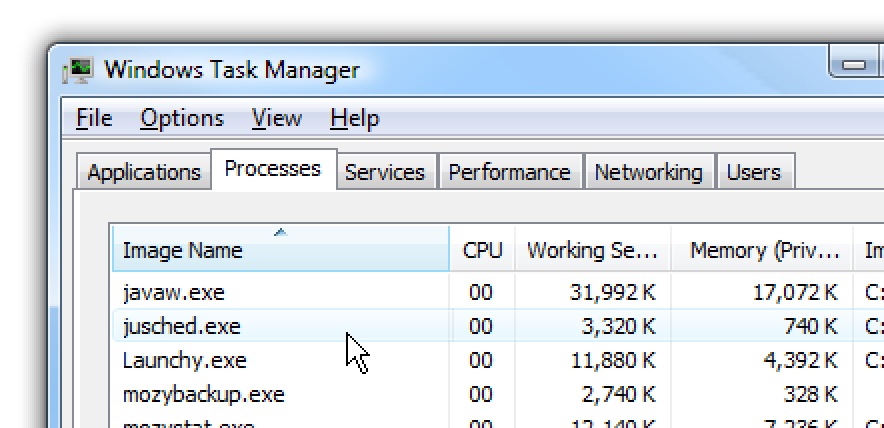Open the View menu
The width and height of the screenshot is (884, 428).
click(277, 119)
